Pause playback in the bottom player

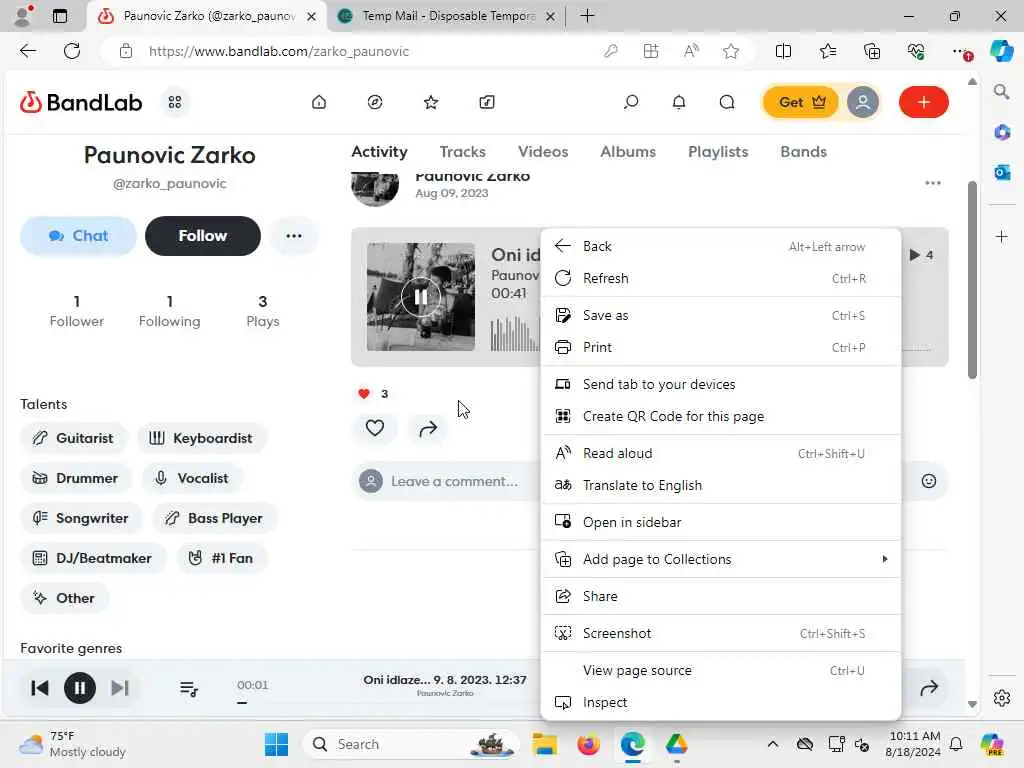pyautogui.click(x=80, y=688)
